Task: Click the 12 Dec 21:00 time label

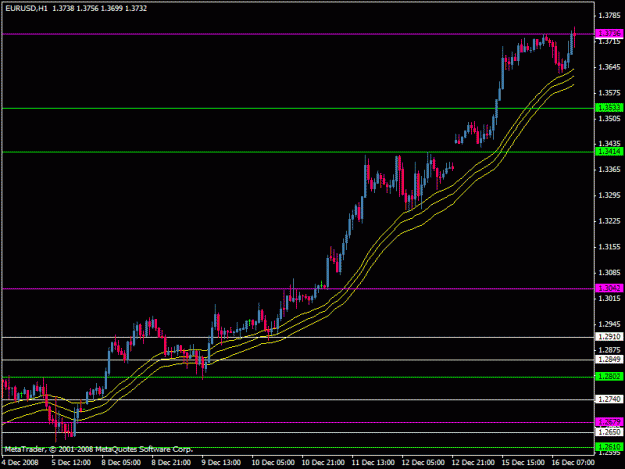Action: (x=473, y=462)
